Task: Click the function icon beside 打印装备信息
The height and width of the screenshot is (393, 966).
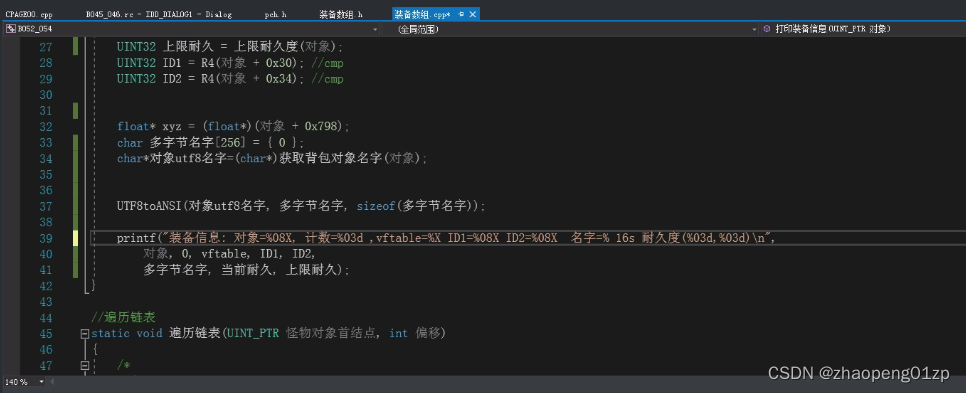Action: [x=767, y=29]
